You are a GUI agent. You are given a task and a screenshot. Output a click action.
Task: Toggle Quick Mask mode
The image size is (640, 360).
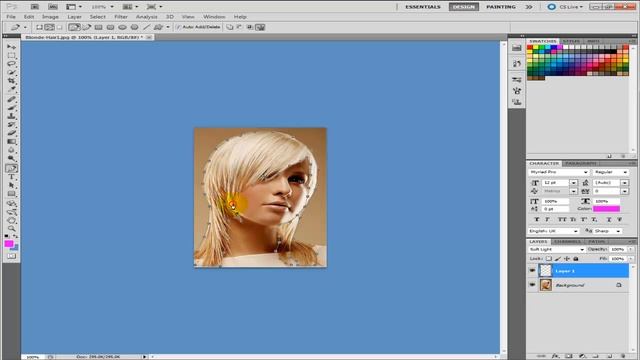tap(11, 256)
